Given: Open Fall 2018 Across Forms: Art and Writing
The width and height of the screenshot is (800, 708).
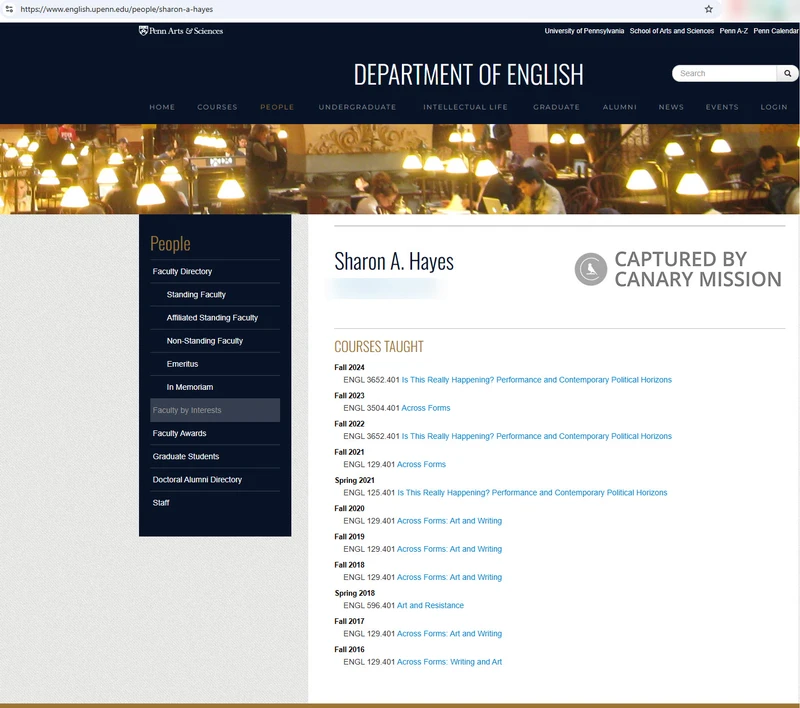Looking at the screenshot, I should (x=449, y=577).
